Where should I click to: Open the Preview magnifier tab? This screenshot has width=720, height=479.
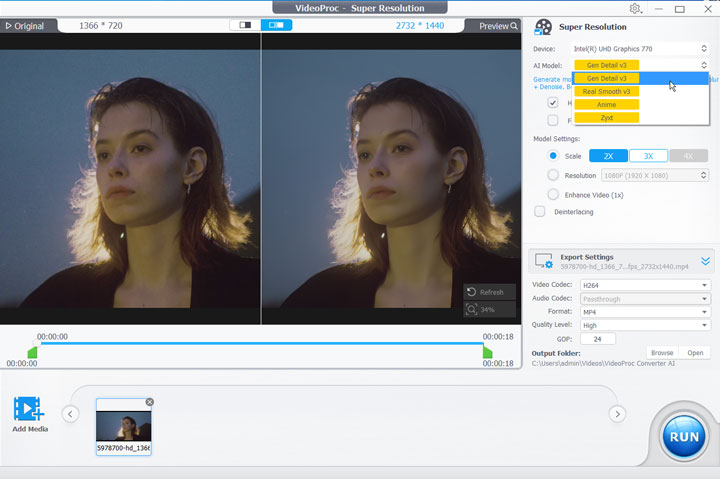coord(498,26)
